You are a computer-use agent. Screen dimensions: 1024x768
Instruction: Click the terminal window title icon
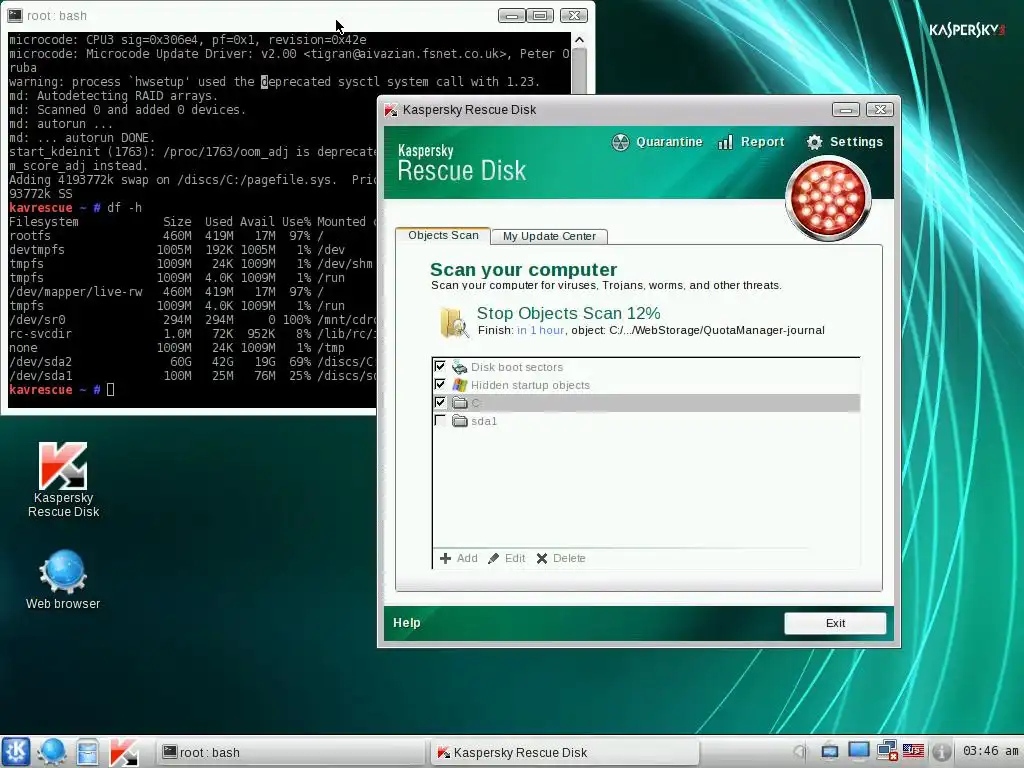[x=15, y=15]
